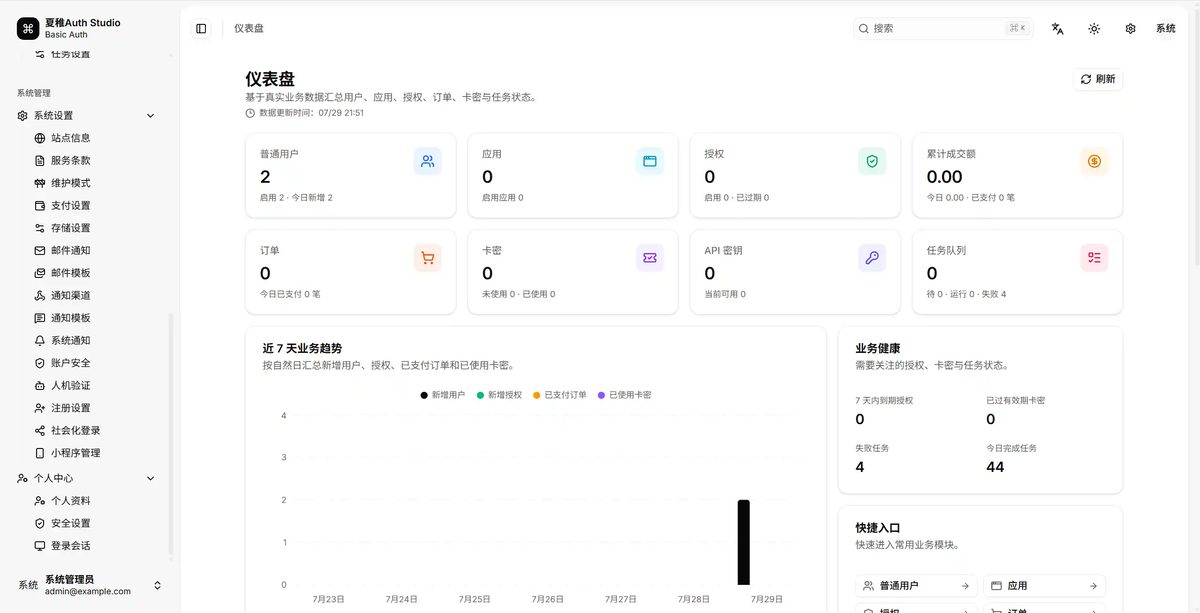1200x613 pixels.
Task: Open the language translation switcher
Action: 1057,29
